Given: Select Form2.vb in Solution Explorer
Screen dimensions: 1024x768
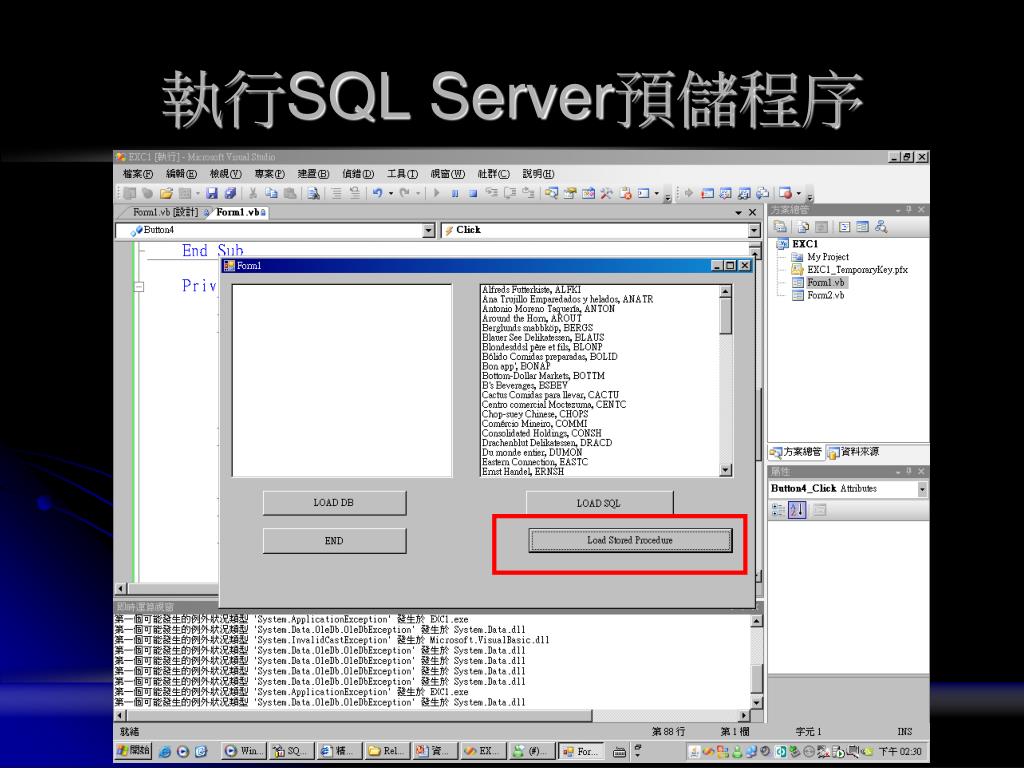Looking at the screenshot, I should click(x=825, y=295).
